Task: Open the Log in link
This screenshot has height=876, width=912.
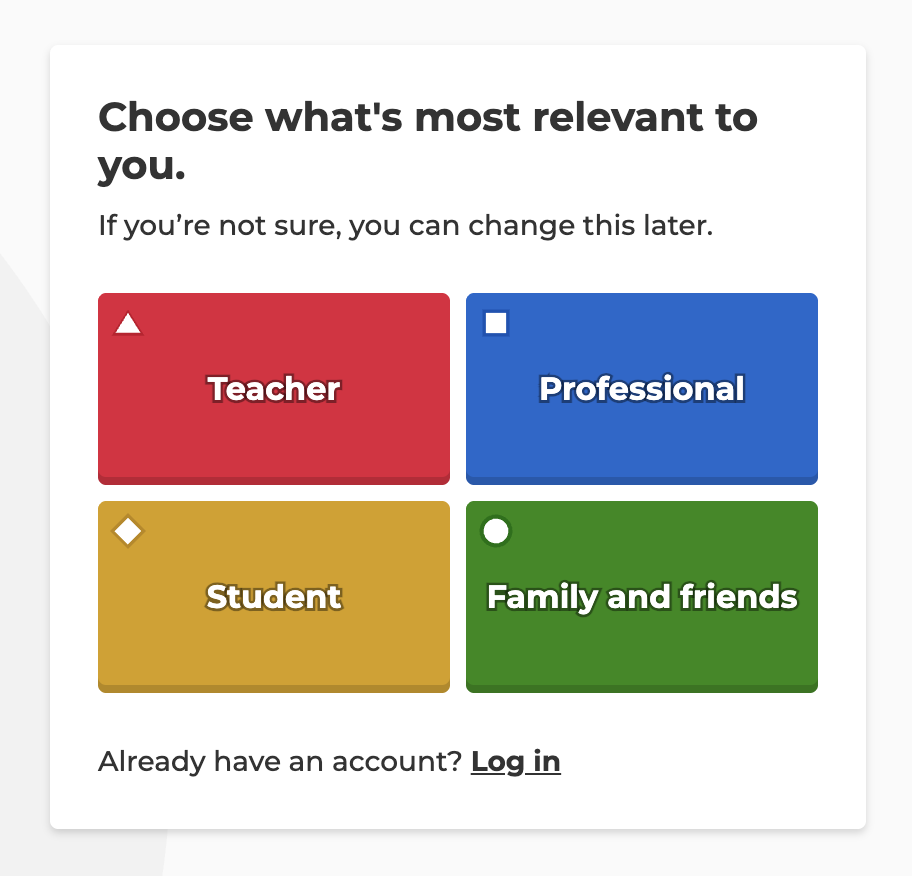Action: [x=516, y=762]
